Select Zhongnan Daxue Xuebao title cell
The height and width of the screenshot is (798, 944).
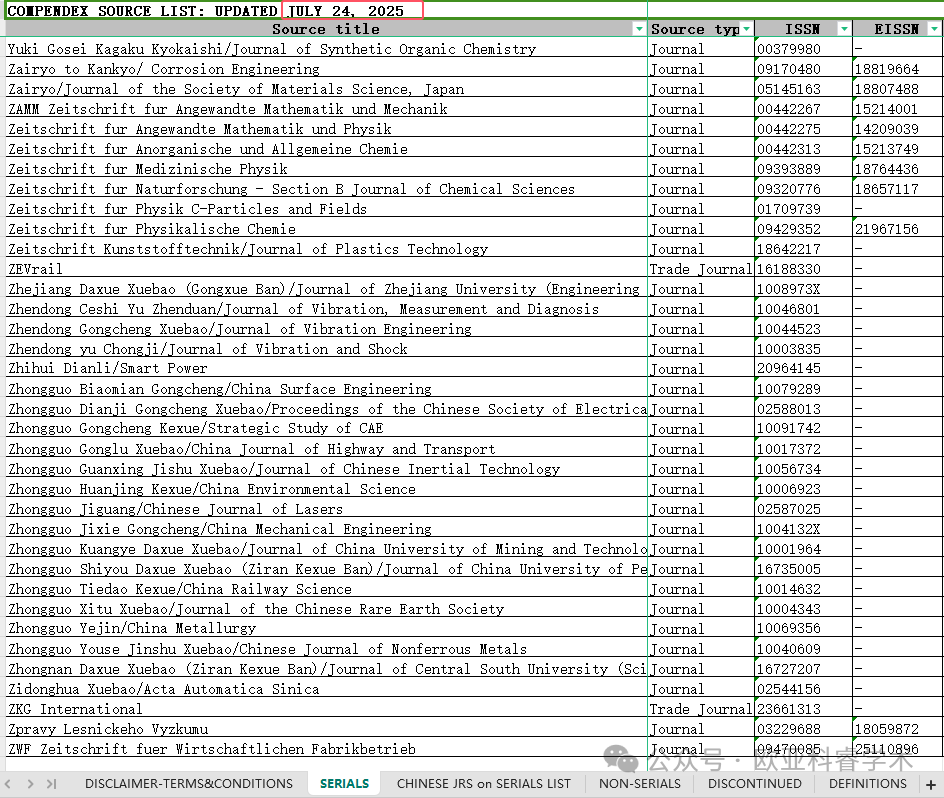(326, 669)
